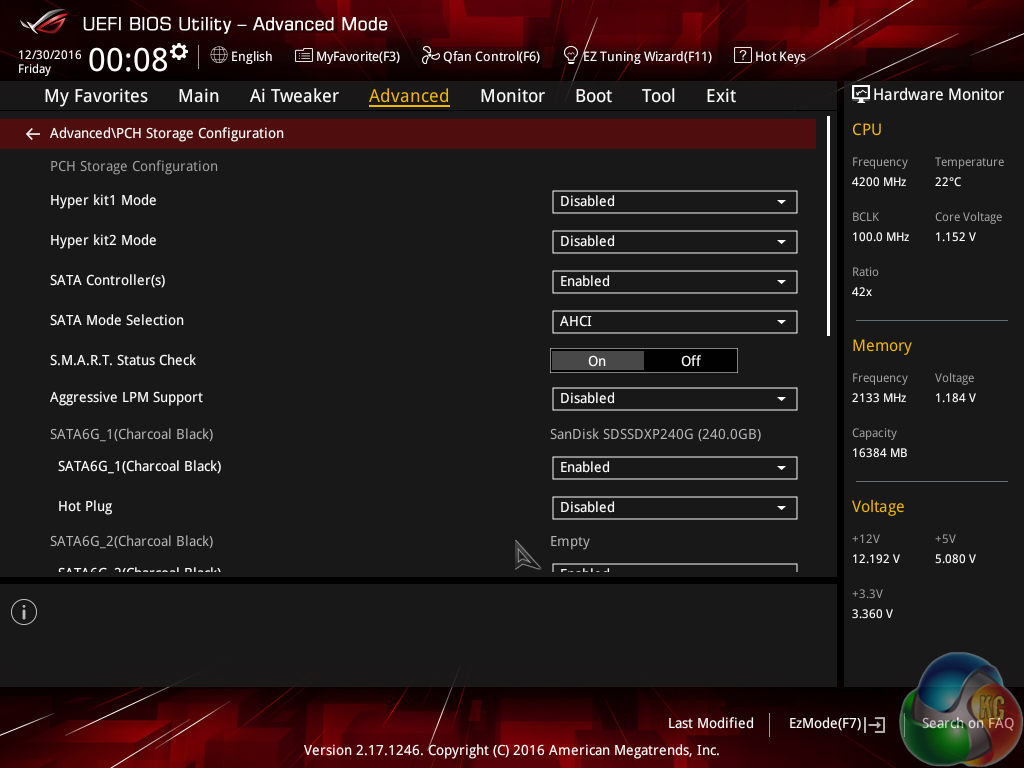Click the vertical scrollbar of settings list
Screen dimensions: 1024x768
(x=829, y=228)
